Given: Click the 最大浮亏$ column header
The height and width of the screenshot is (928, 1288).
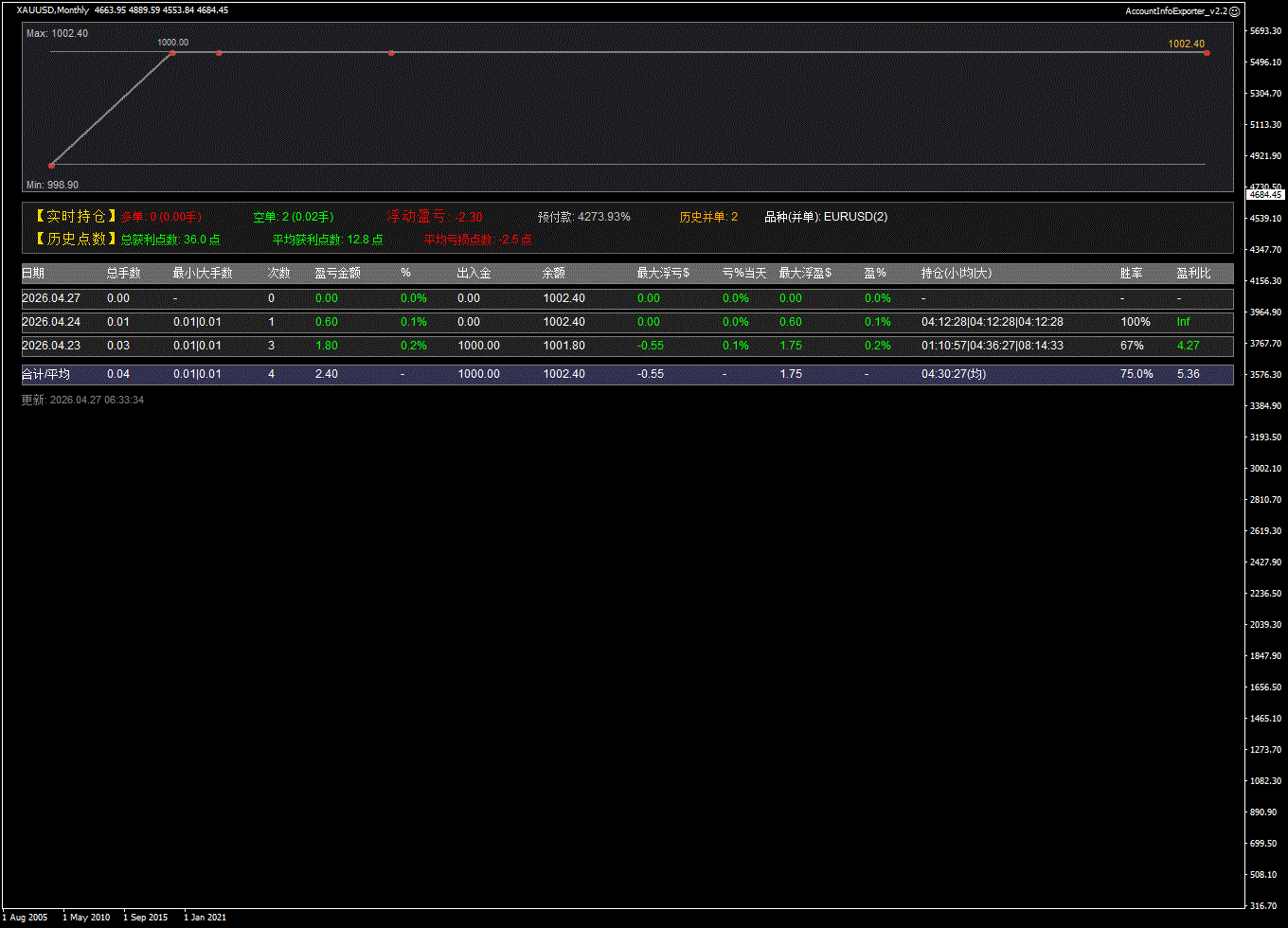Looking at the screenshot, I should tap(663, 273).
